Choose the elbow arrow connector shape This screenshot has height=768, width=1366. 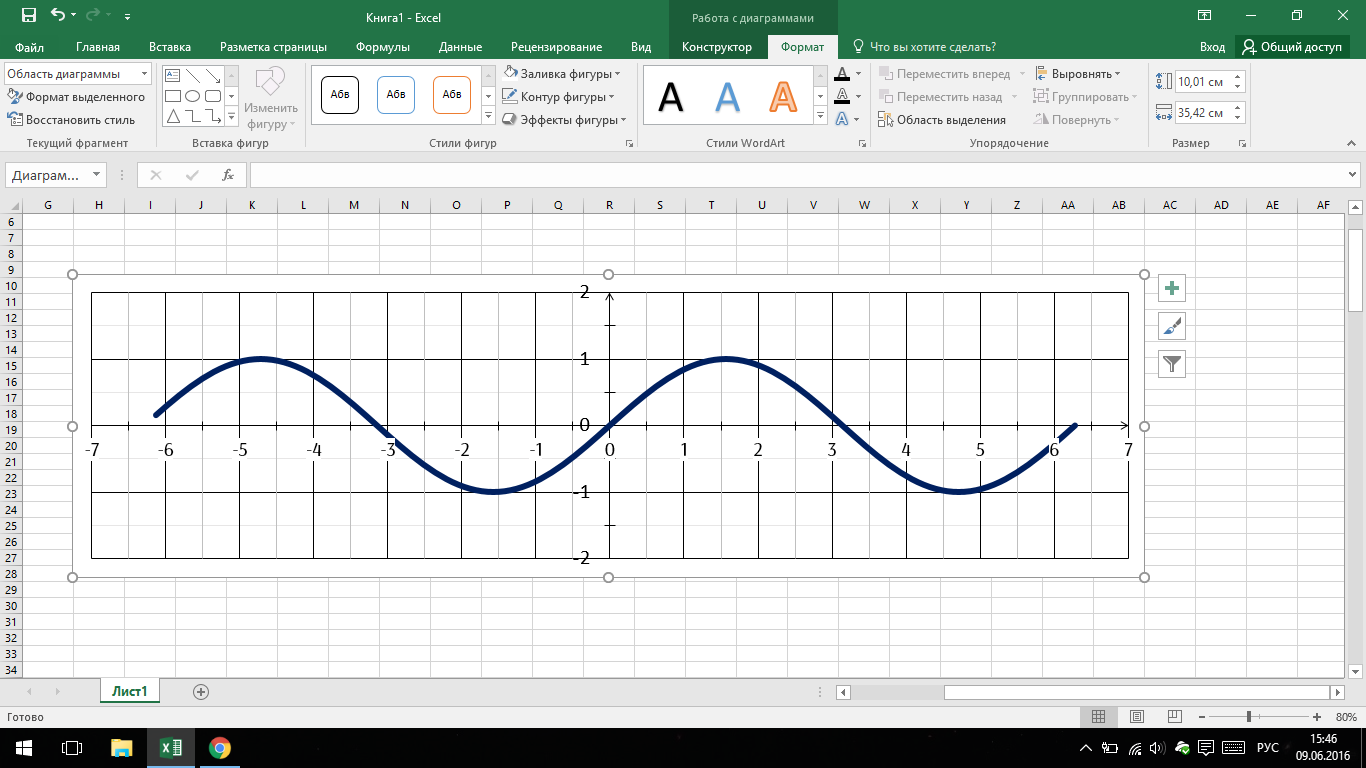tap(212, 116)
